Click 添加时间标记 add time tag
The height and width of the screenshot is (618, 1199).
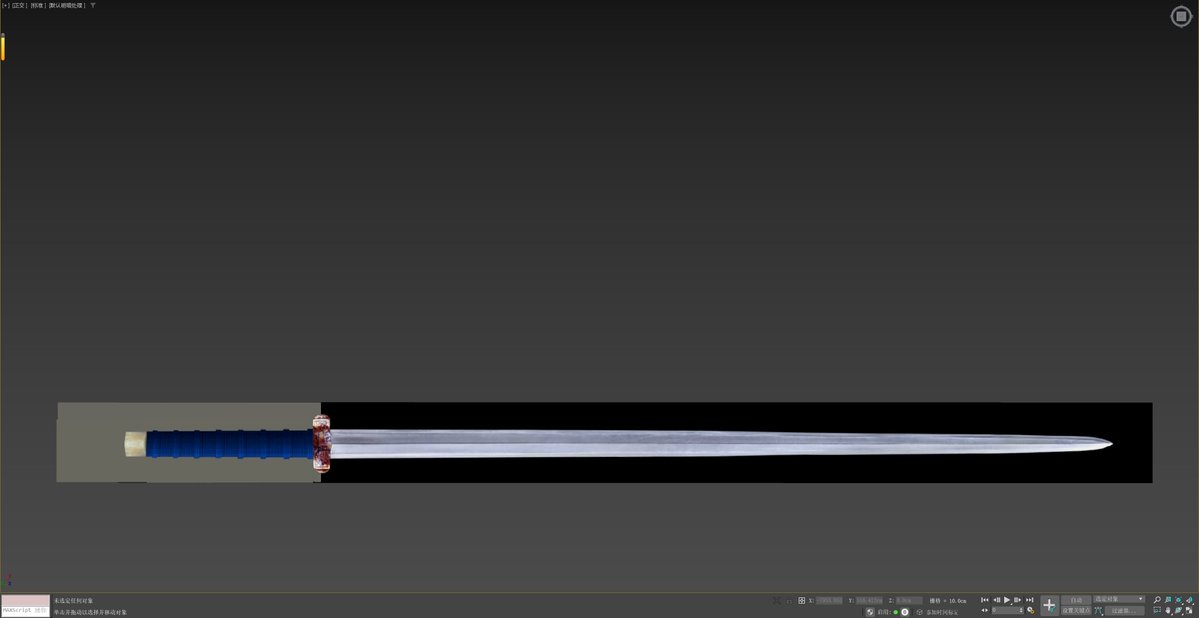(942, 612)
